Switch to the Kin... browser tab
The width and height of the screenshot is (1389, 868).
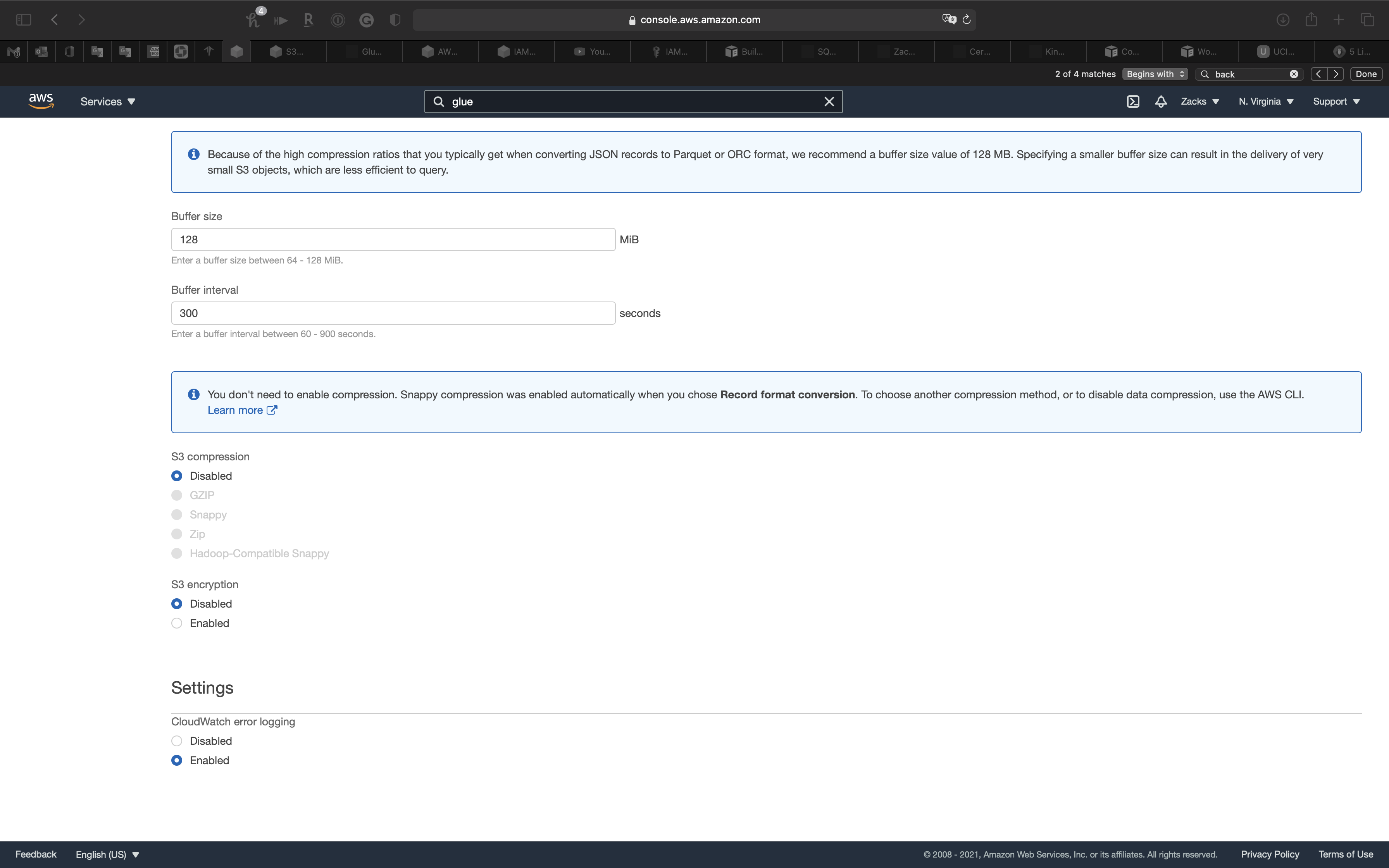(x=1048, y=52)
